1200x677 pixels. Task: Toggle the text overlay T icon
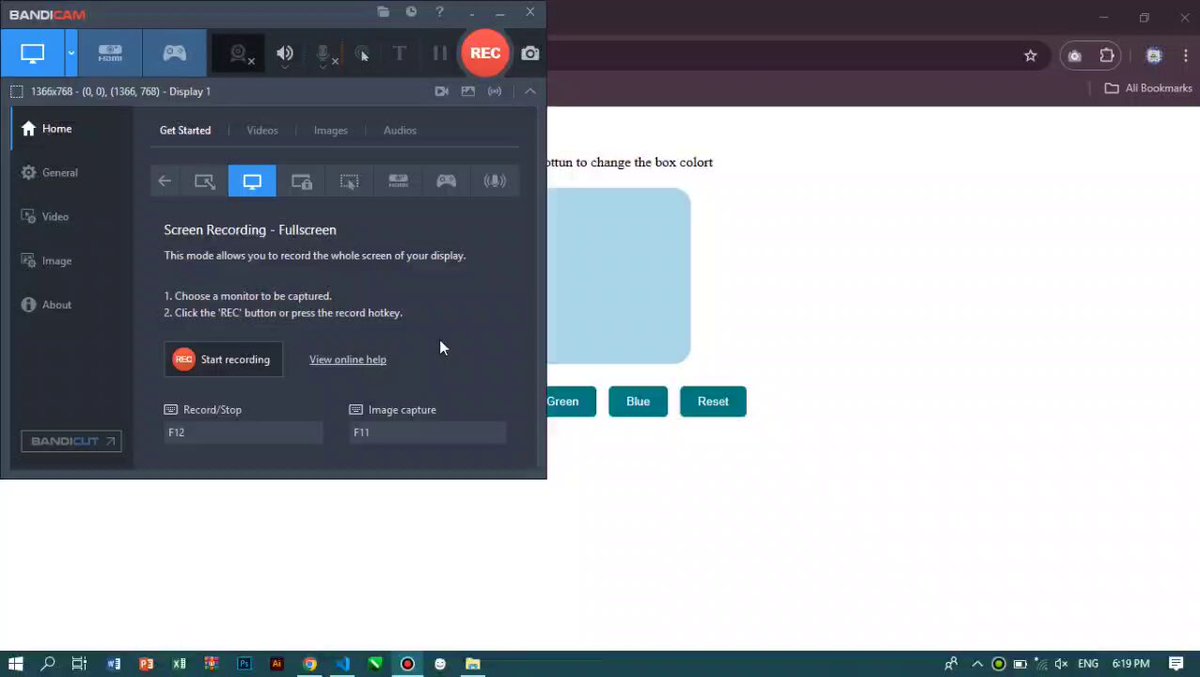[x=399, y=54]
